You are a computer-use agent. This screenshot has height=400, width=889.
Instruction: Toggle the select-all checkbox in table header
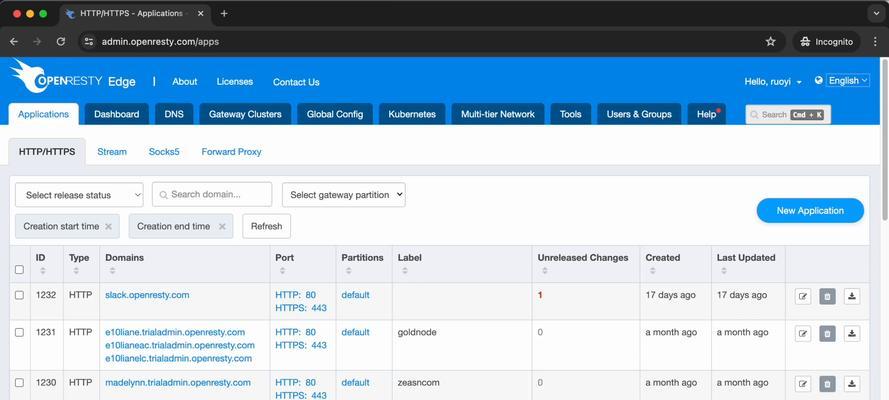(x=19, y=270)
